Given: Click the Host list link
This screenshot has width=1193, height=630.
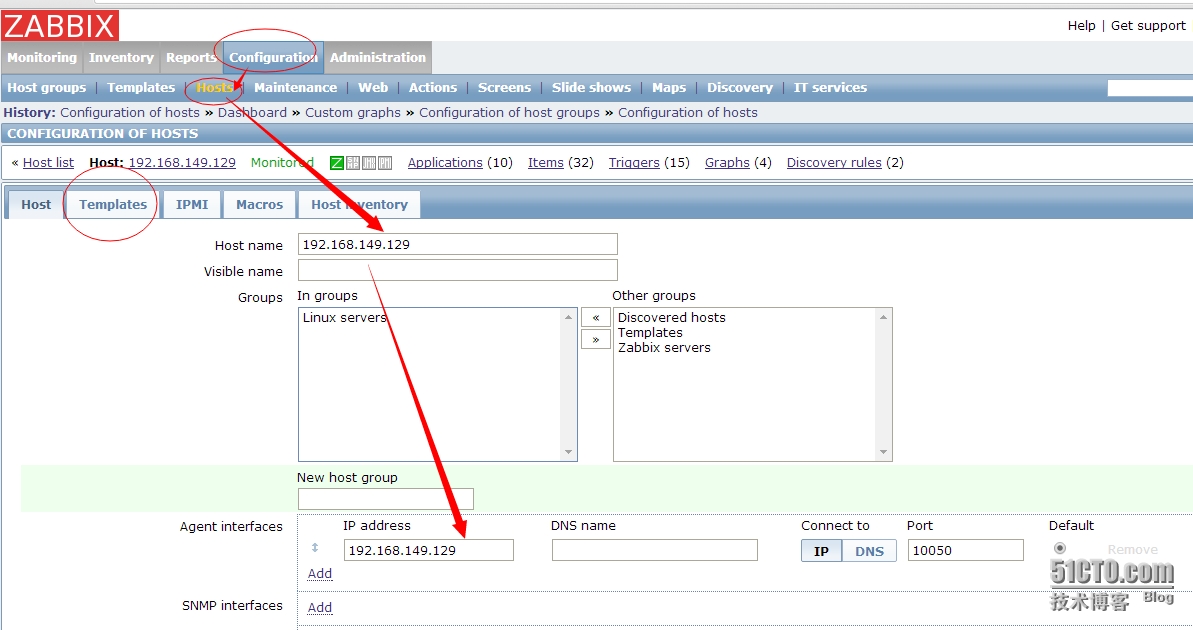Looking at the screenshot, I should click(x=48, y=163).
